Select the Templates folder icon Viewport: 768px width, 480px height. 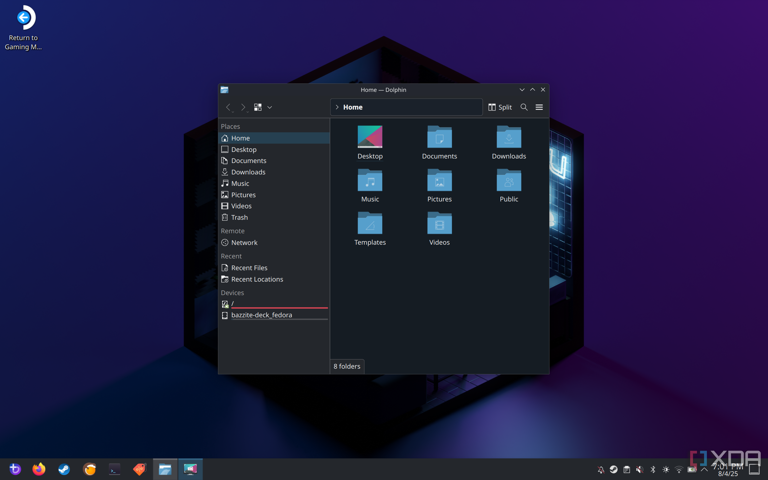click(370, 223)
